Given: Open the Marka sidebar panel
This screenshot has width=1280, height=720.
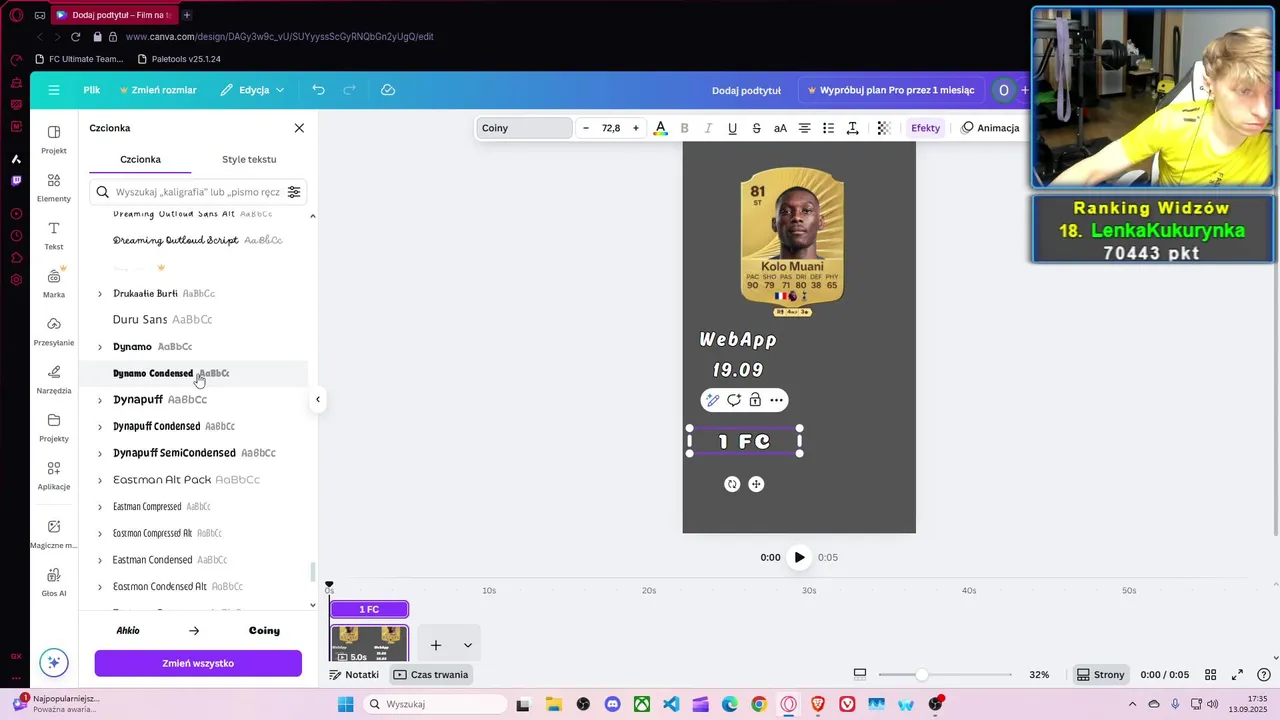Looking at the screenshot, I should pyautogui.click(x=54, y=283).
